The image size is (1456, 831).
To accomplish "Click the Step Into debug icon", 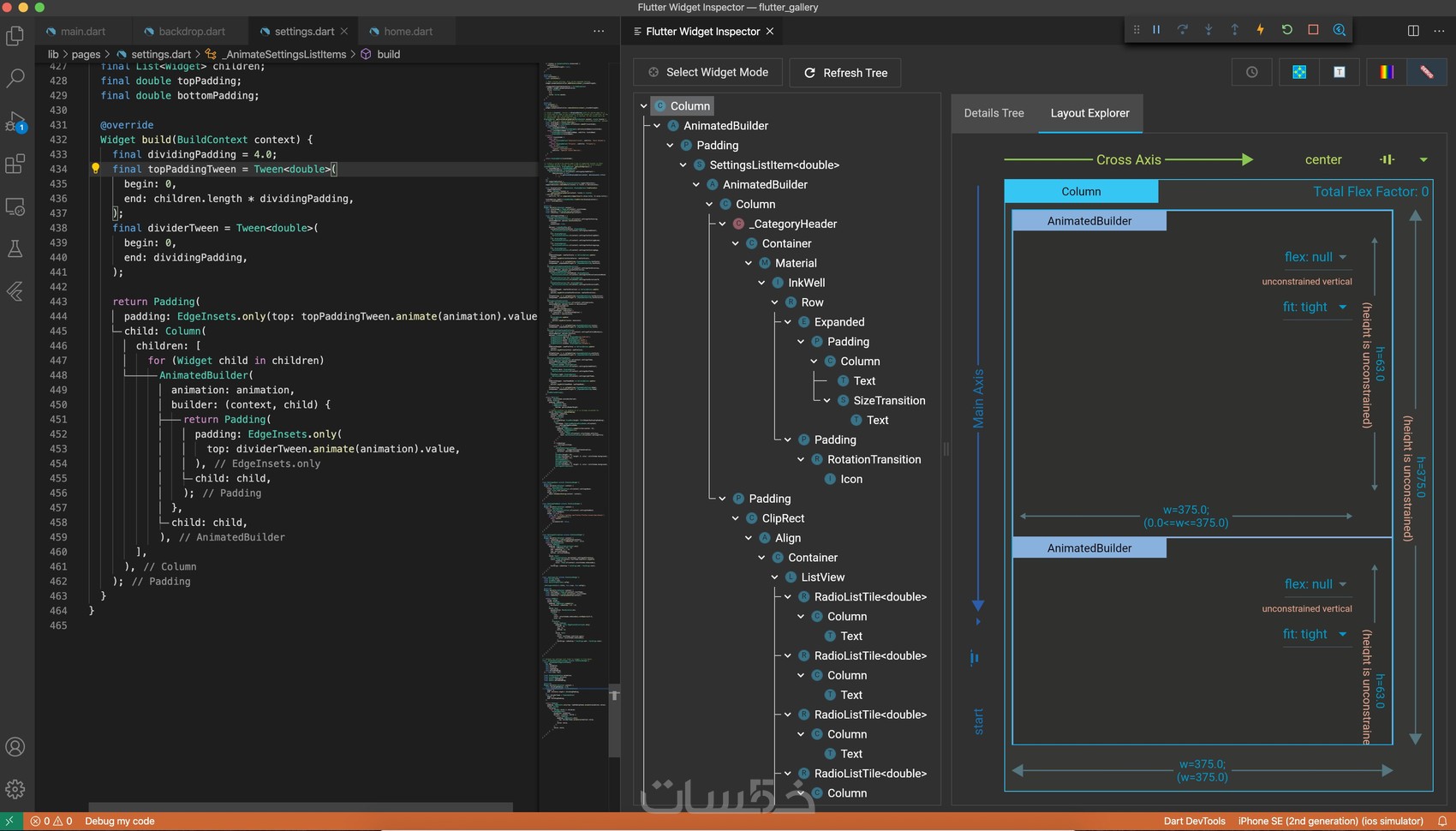I will [x=1208, y=30].
